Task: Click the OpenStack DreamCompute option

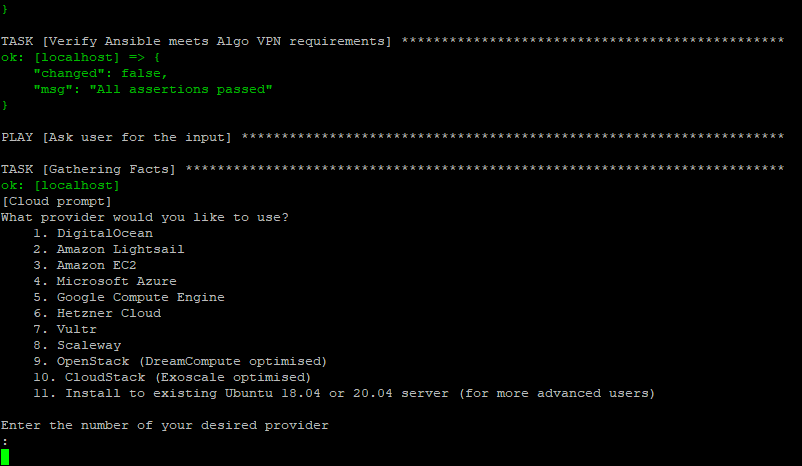Action: [x=180, y=361]
